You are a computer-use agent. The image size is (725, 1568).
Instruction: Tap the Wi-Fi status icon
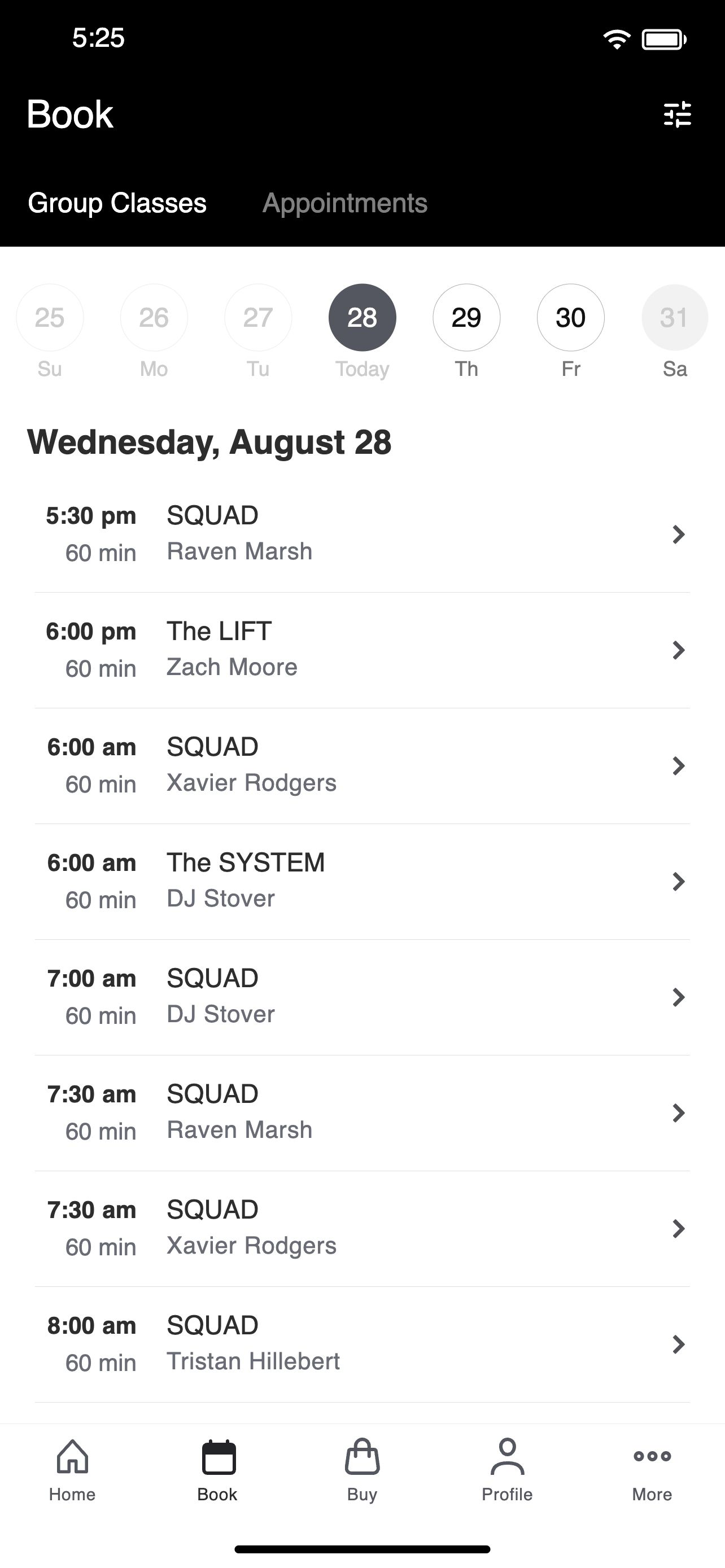click(616, 40)
